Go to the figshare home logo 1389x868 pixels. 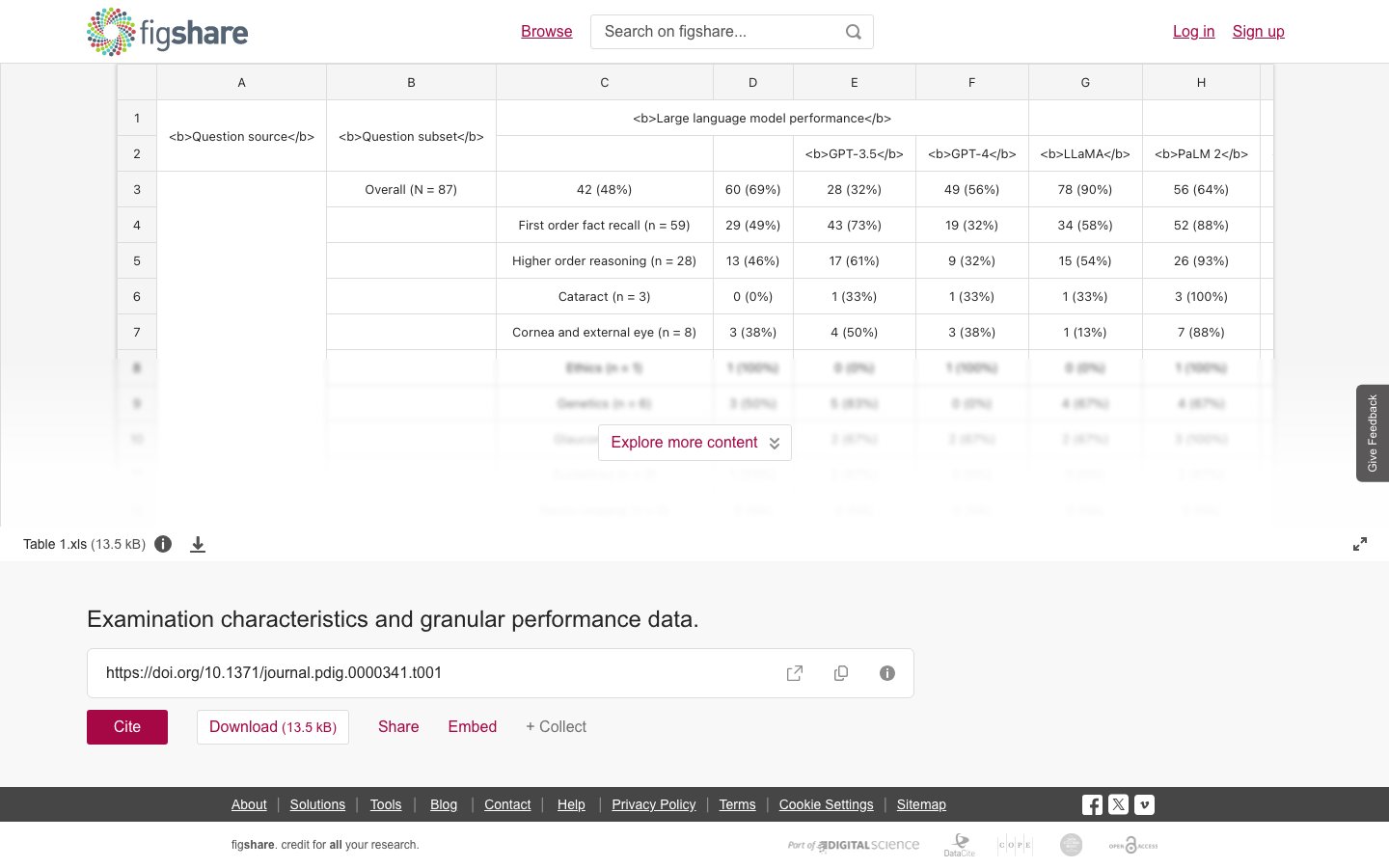[167, 32]
